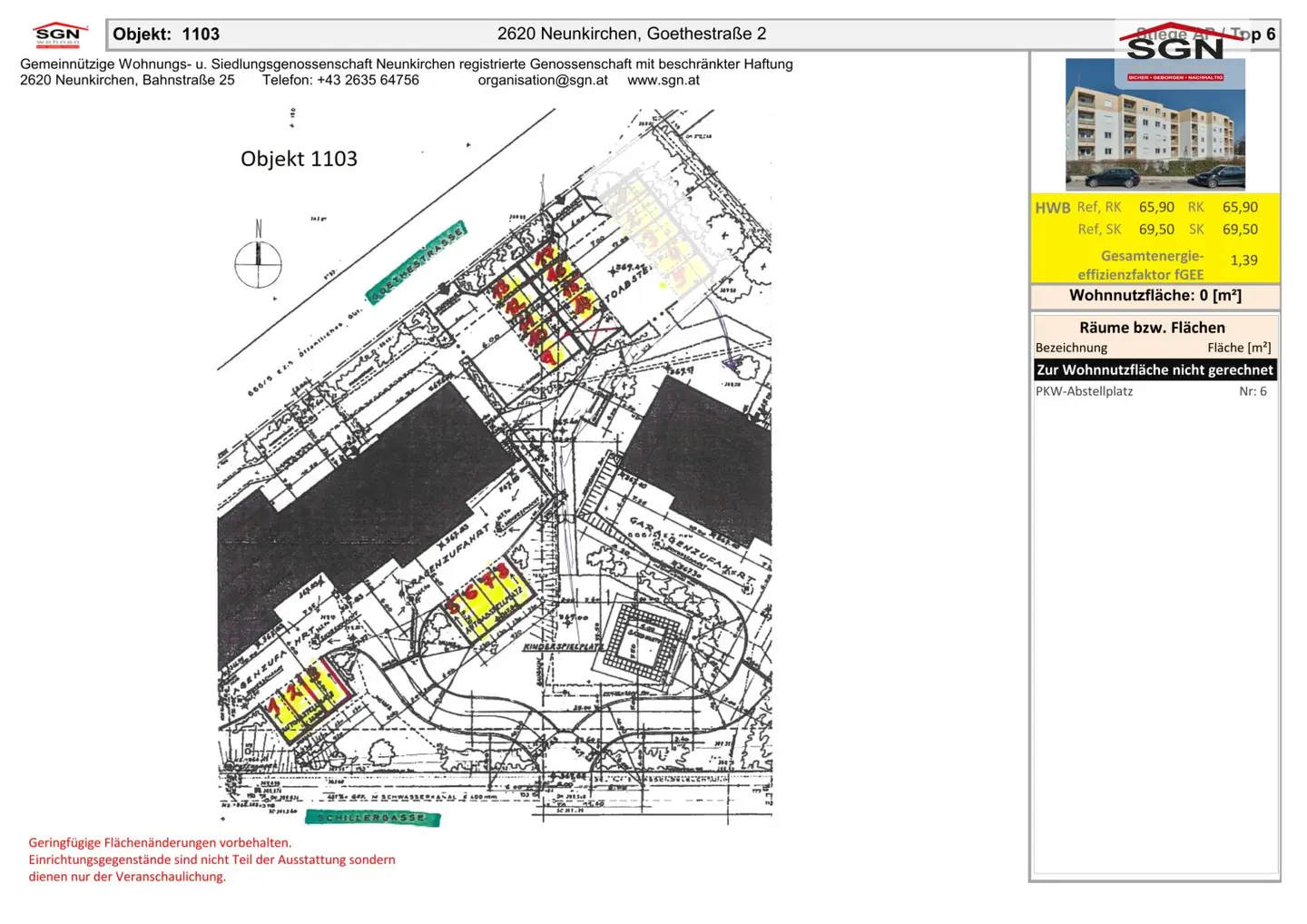1307x924 pixels.
Task: Click the KINDERSPIELPLATZ label on the plan
Action: coord(564,647)
